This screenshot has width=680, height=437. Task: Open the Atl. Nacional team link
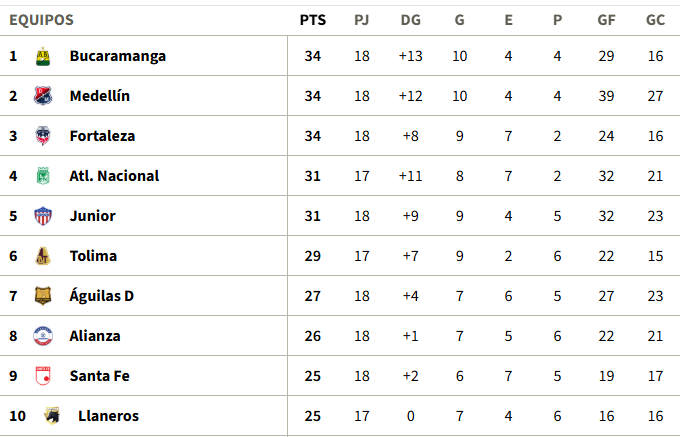pyautogui.click(x=114, y=176)
